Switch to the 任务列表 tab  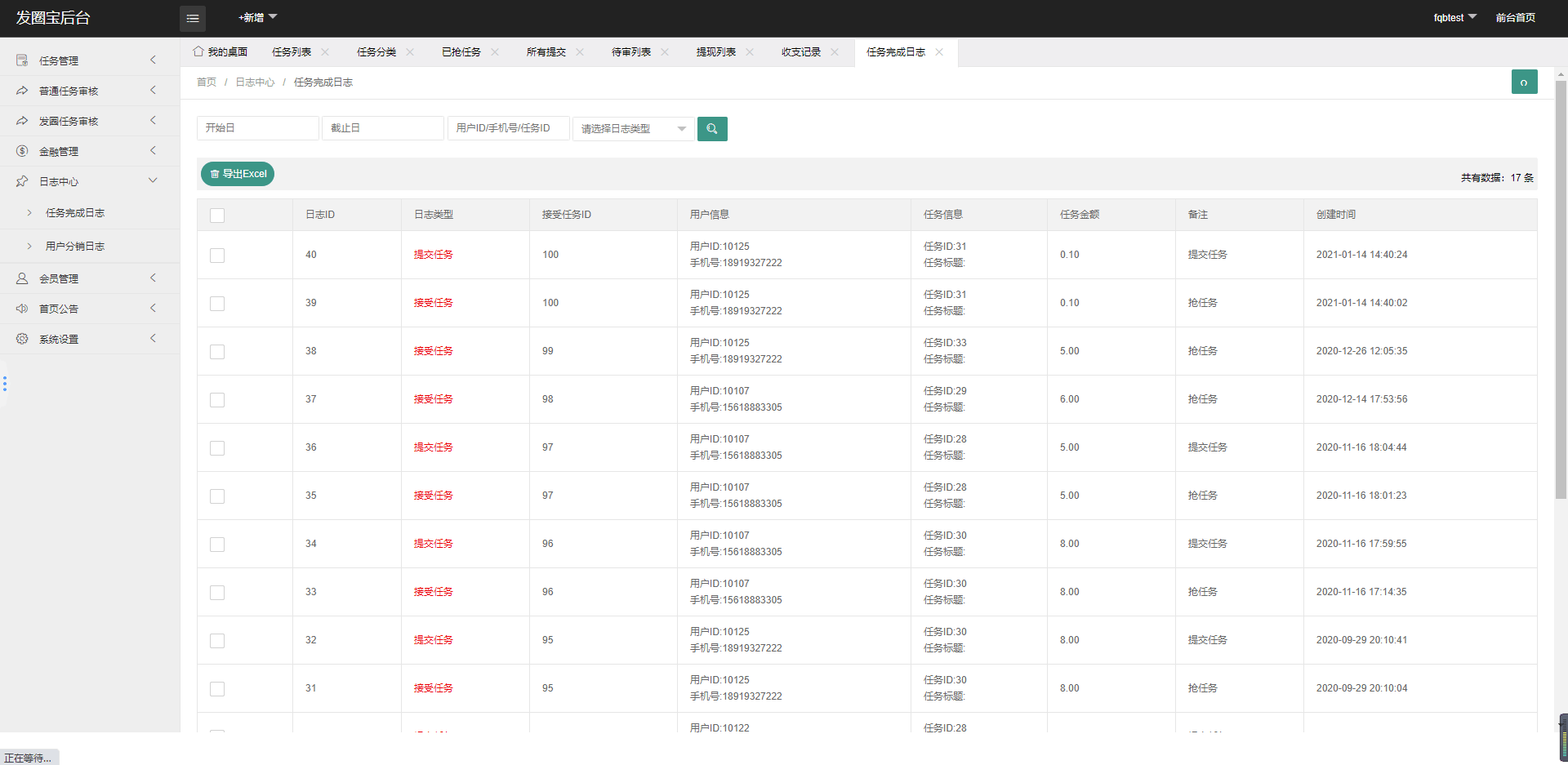292,52
